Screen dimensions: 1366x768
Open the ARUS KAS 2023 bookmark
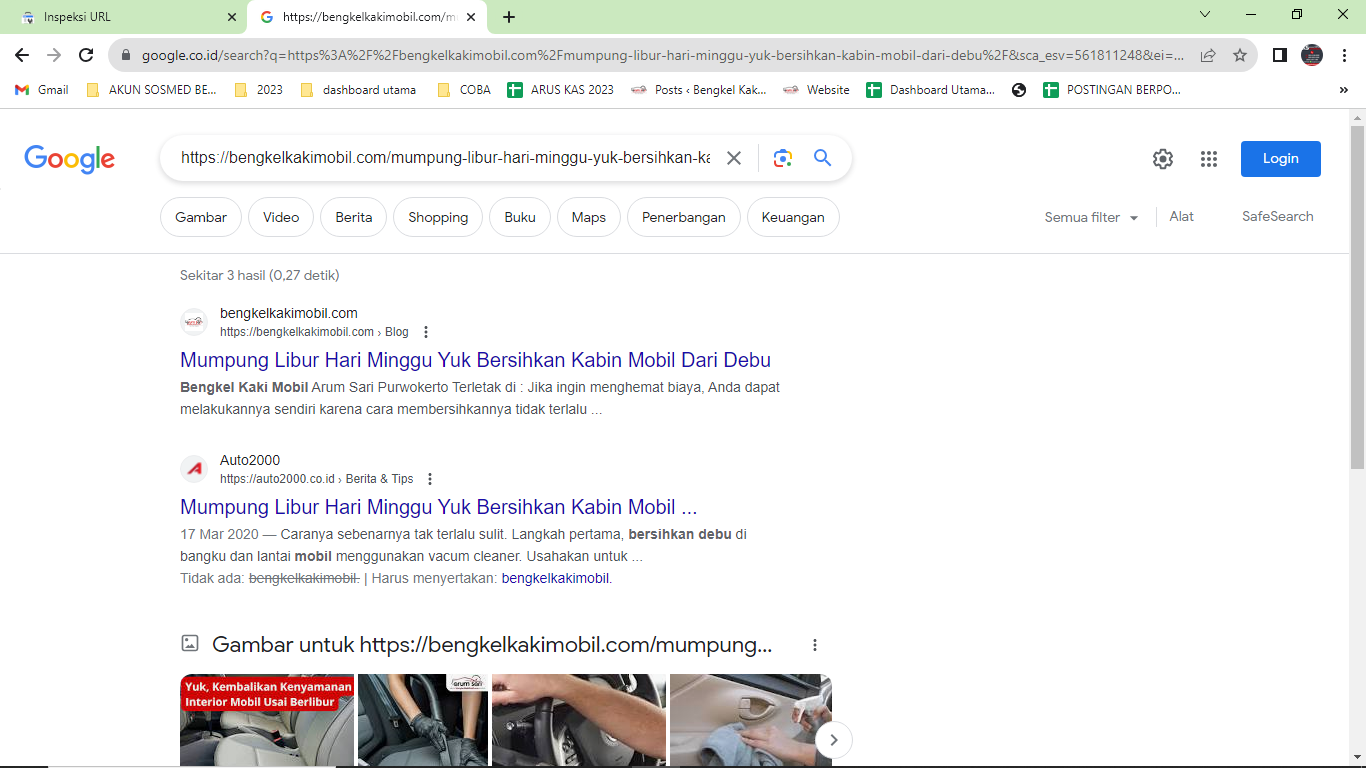click(x=561, y=90)
